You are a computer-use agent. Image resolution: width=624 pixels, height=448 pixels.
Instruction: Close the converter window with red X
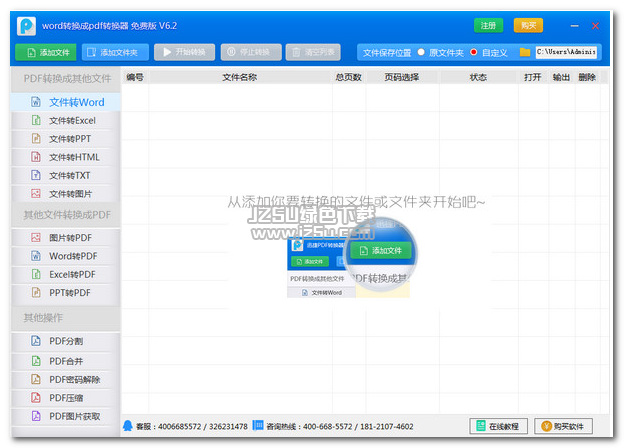point(595,26)
